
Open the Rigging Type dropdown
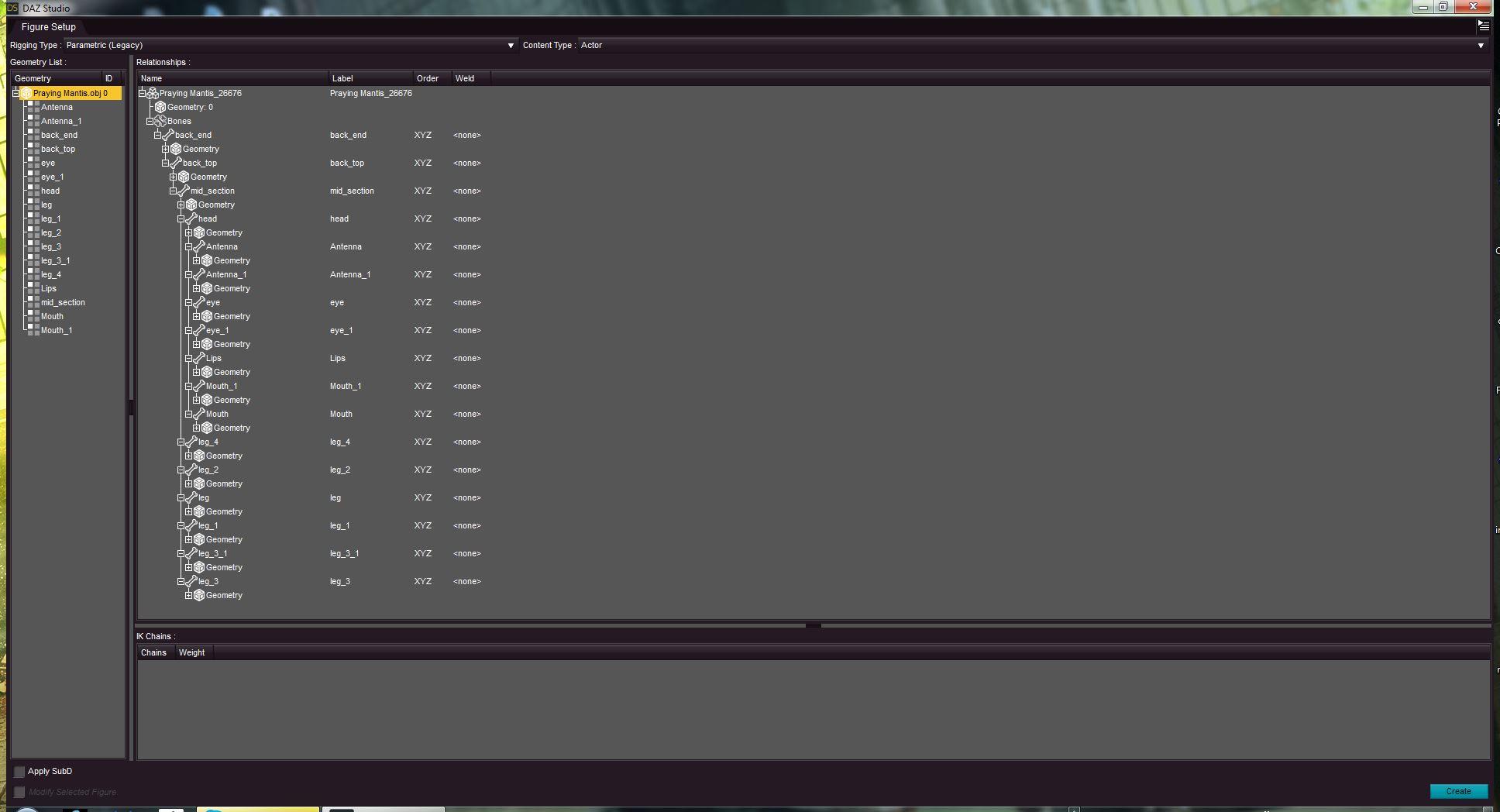click(x=291, y=45)
